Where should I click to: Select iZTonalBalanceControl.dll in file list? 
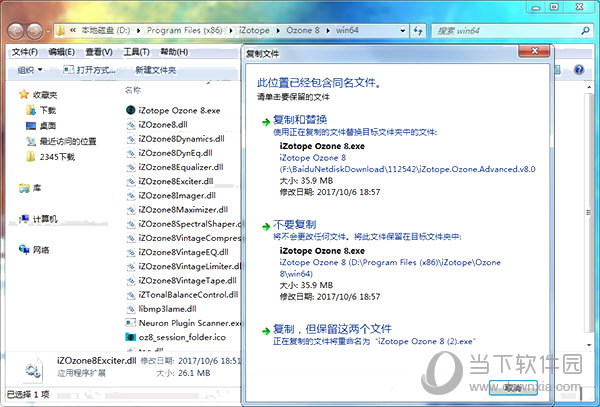[x=188, y=295]
